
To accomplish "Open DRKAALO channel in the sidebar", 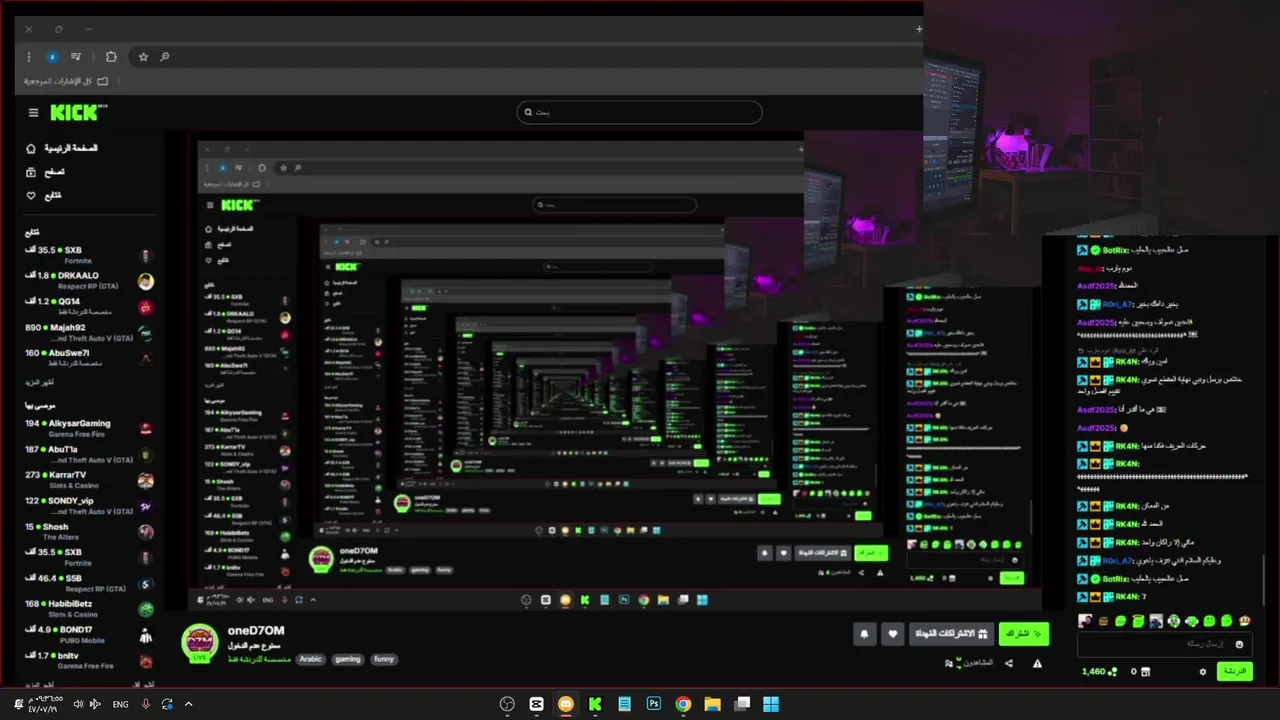I will click(x=90, y=281).
